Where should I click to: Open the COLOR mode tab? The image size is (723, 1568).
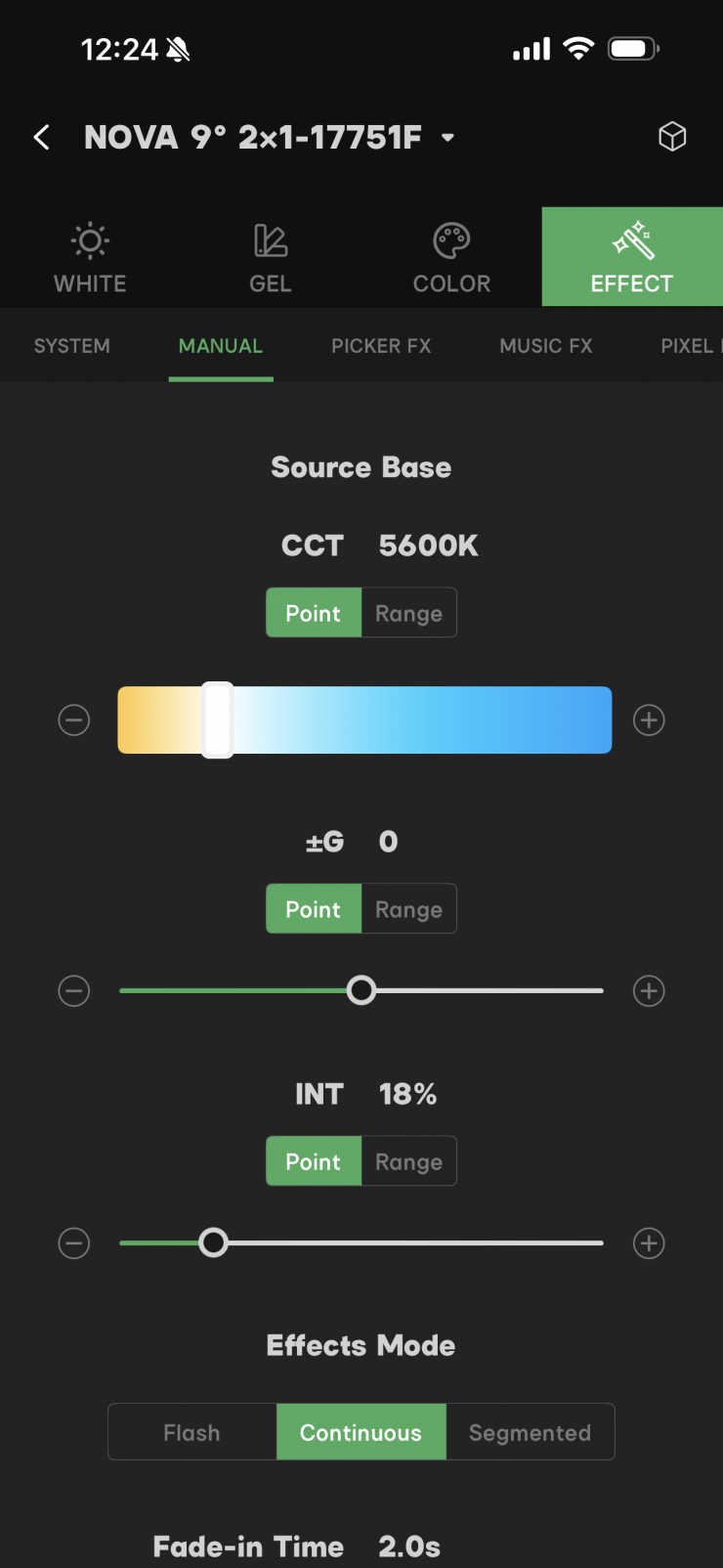451,258
